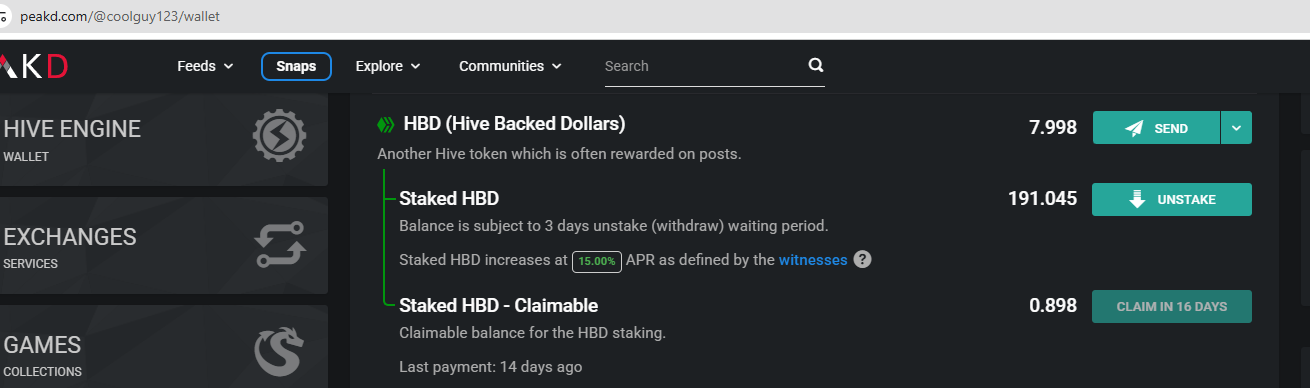Click the 191.045 staked HBD balance
The image size is (1310, 388).
click(1043, 199)
